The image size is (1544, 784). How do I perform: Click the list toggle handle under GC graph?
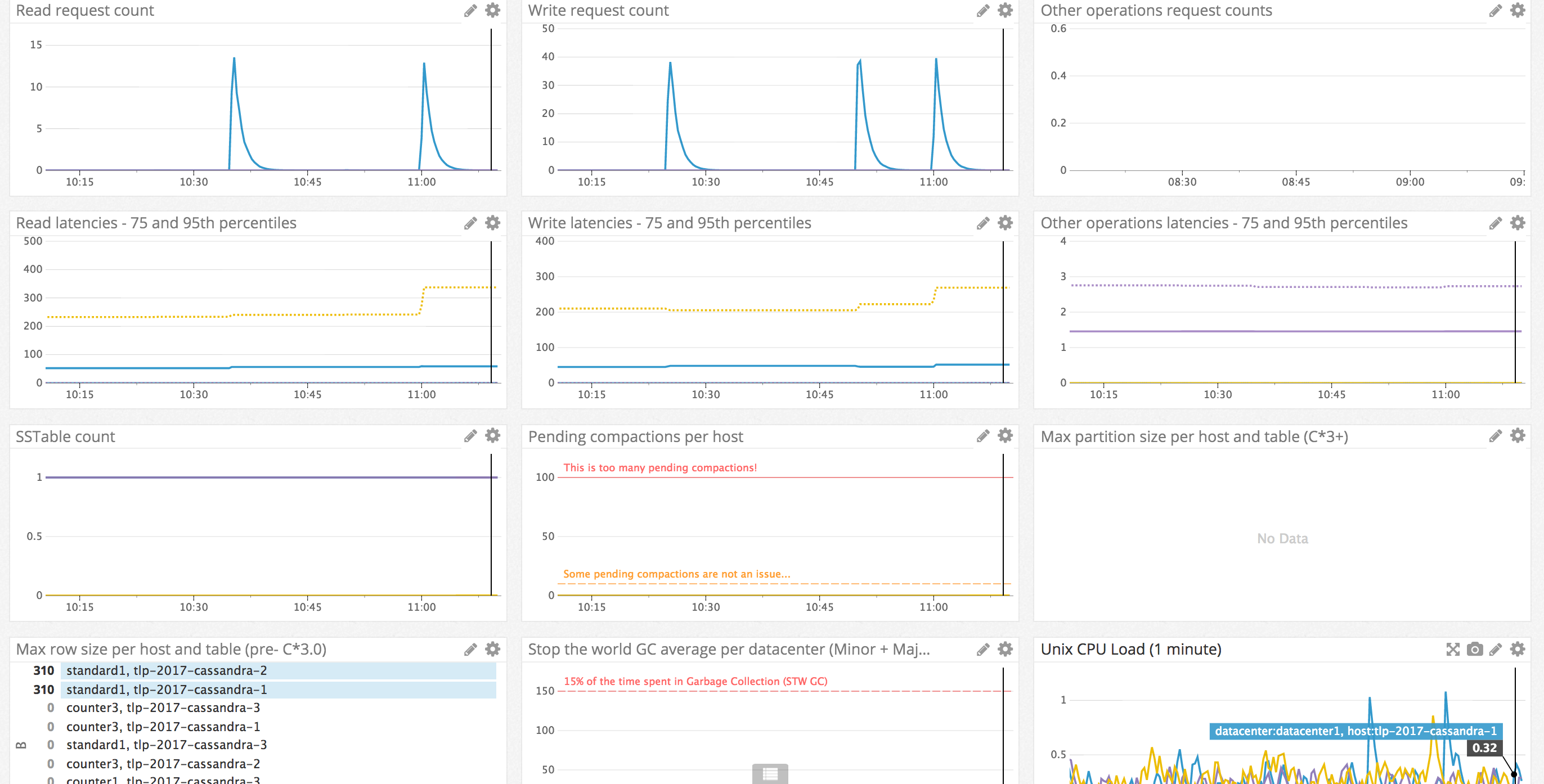pos(770,774)
